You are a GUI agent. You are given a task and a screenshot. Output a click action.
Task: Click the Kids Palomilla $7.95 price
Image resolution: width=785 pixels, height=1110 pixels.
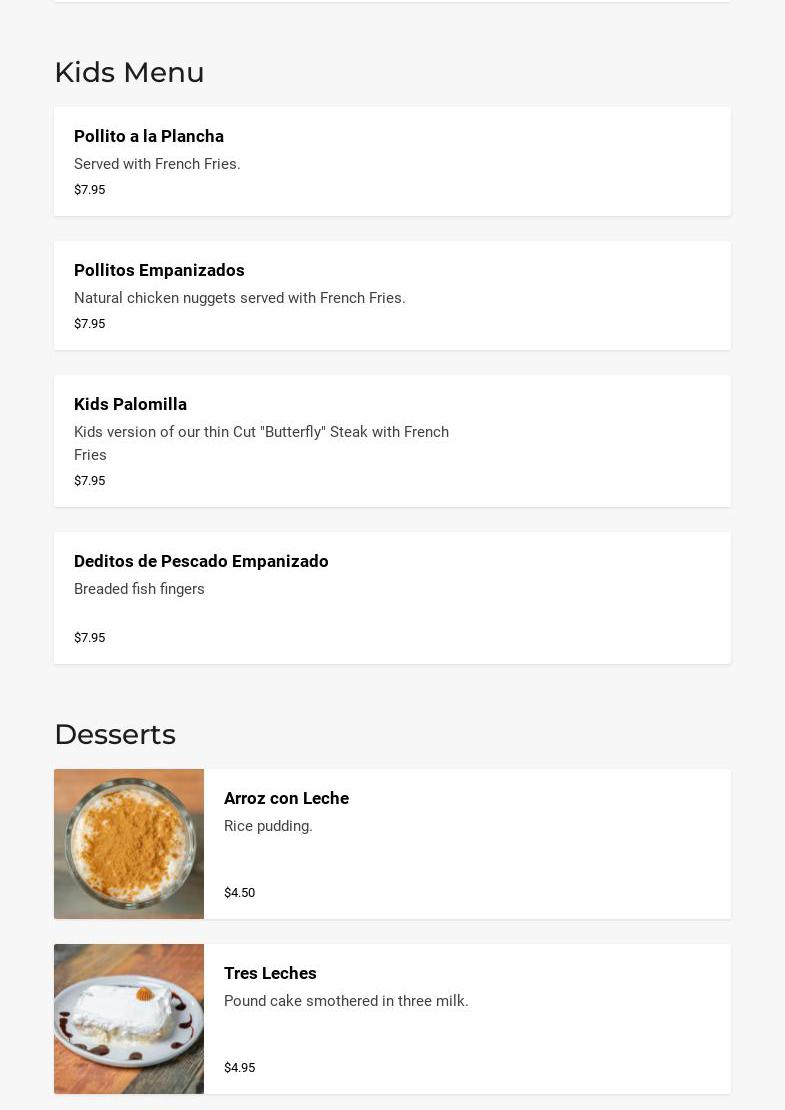point(89,480)
